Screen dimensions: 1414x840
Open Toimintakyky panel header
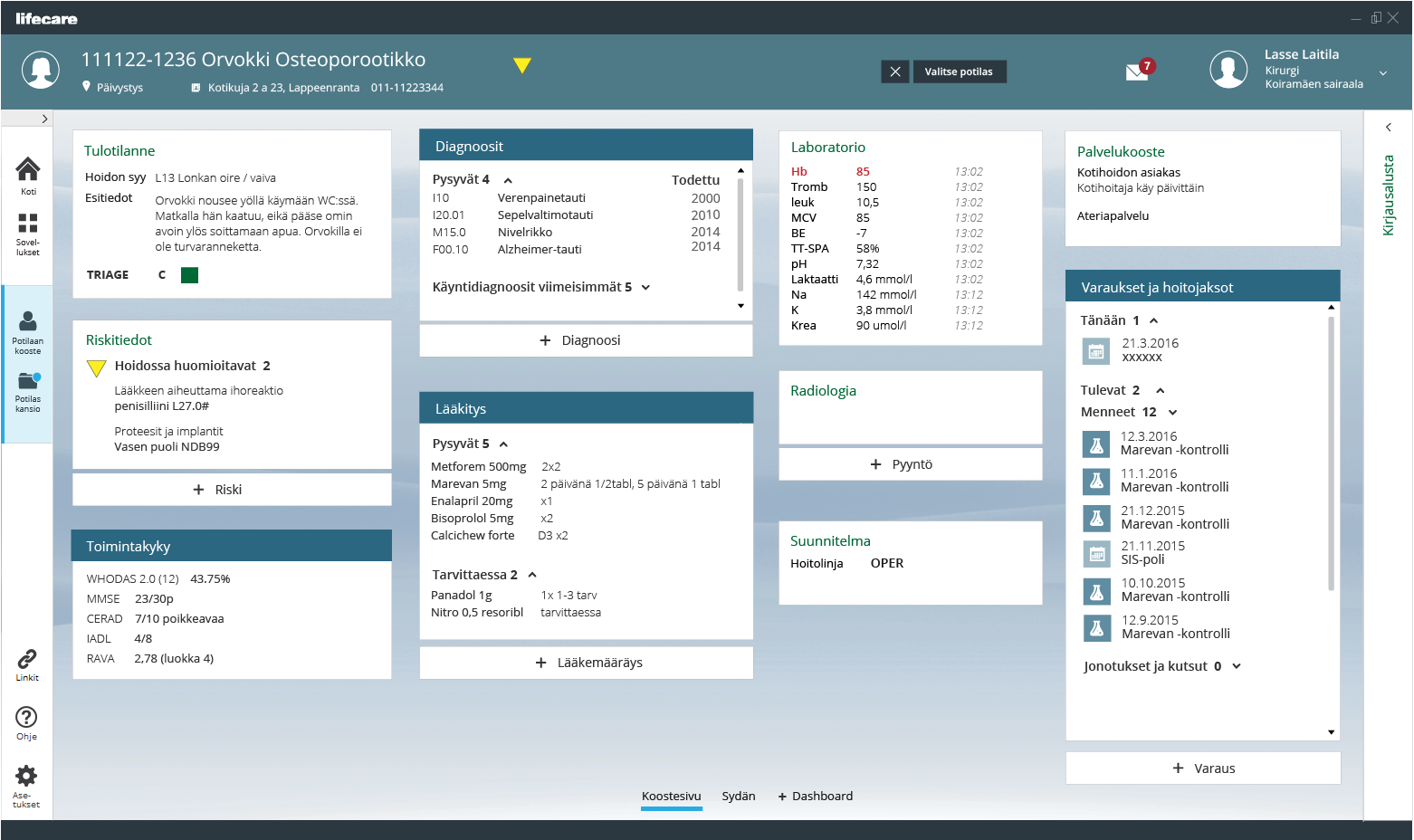(x=232, y=546)
